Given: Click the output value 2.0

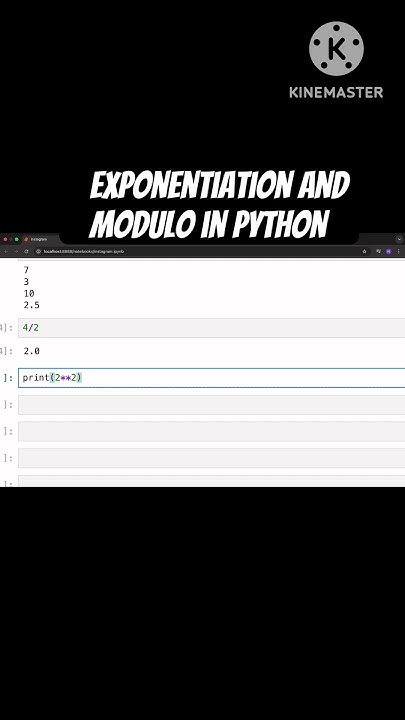Looking at the screenshot, I should click(x=32, y=351).
